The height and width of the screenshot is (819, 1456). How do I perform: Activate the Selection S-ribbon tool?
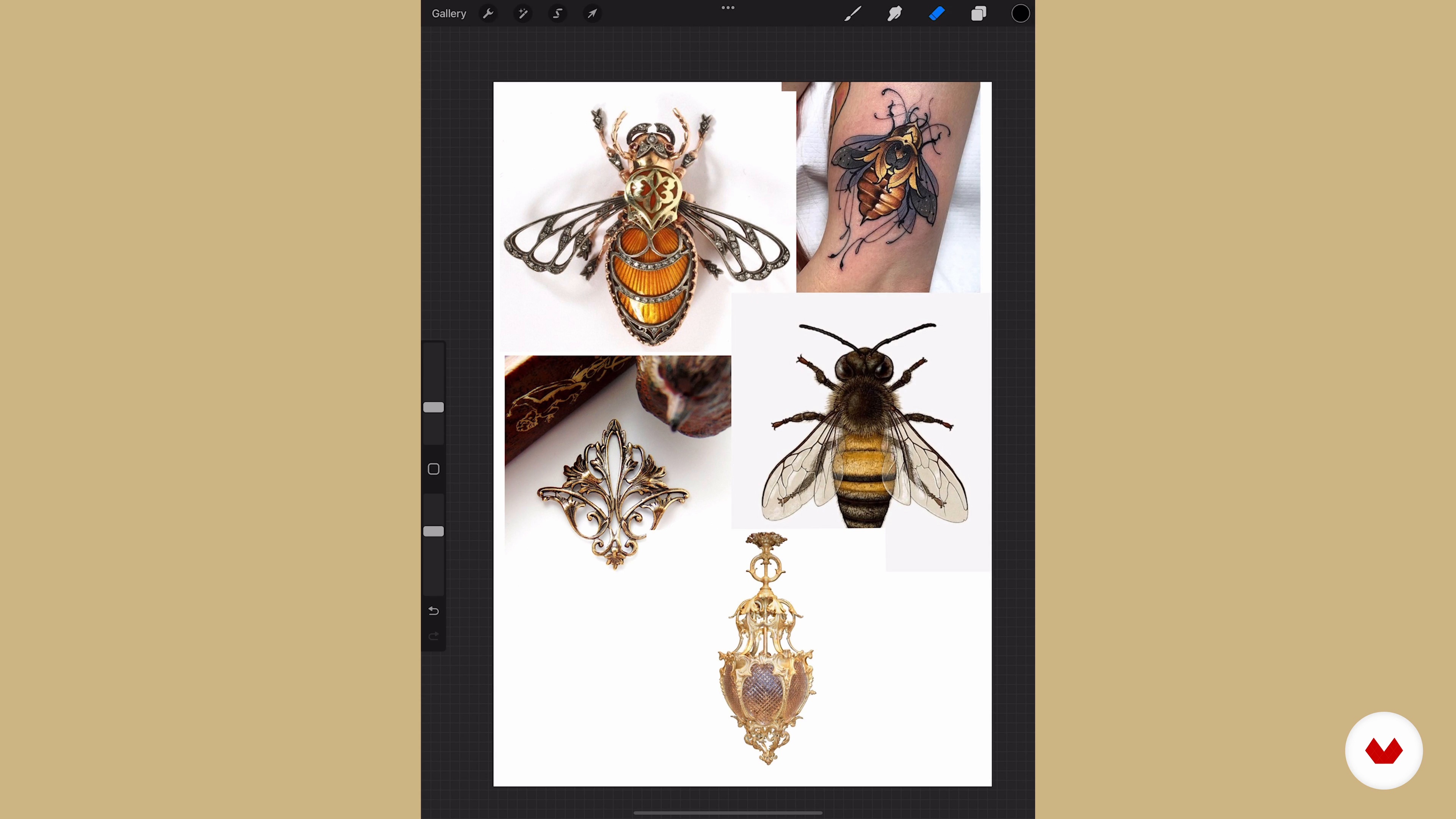click(557, 14)
